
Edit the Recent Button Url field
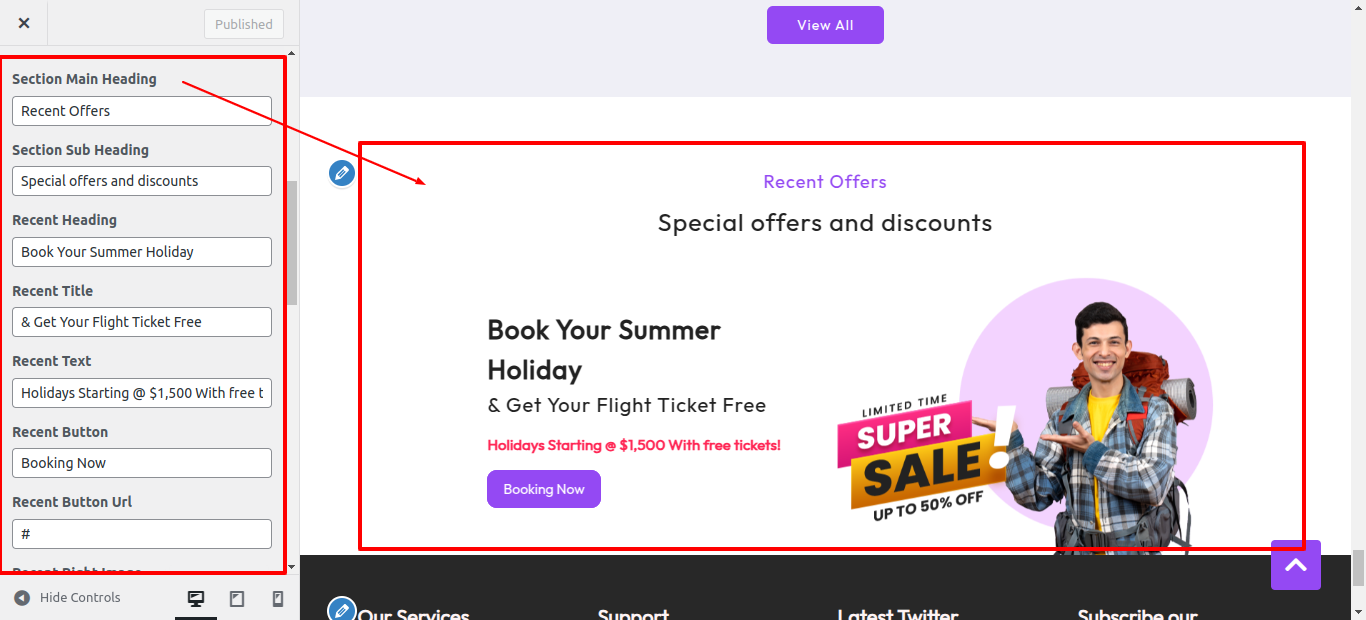pos(142,534)
